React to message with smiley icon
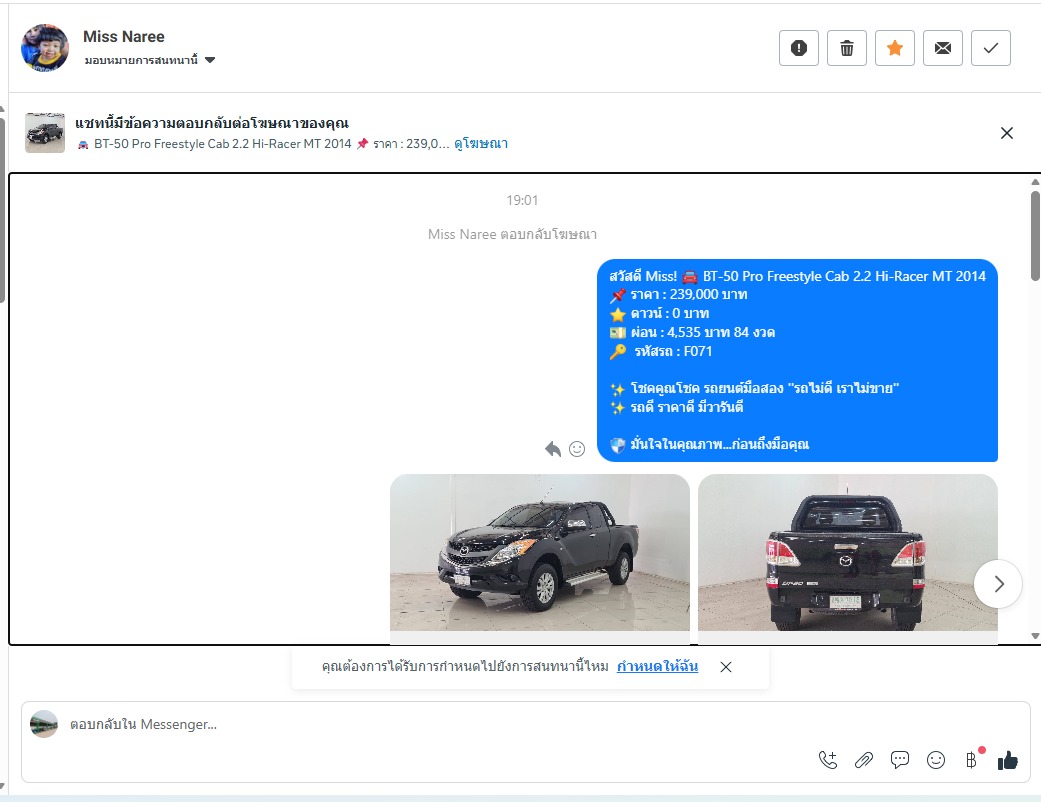This screenshot has width=1041, height=802. click(577, 449)
